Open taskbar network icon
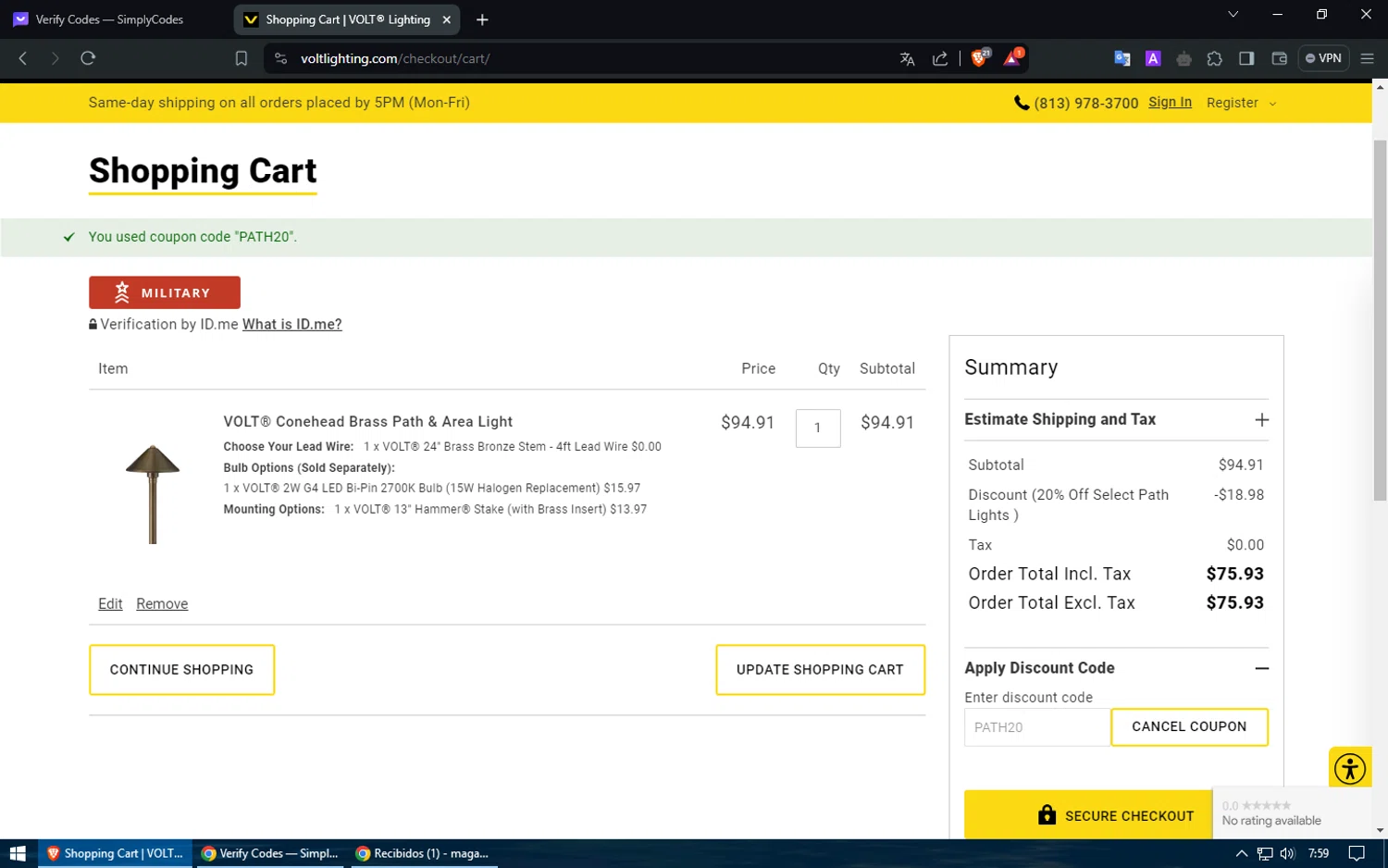 point(1265,853)
